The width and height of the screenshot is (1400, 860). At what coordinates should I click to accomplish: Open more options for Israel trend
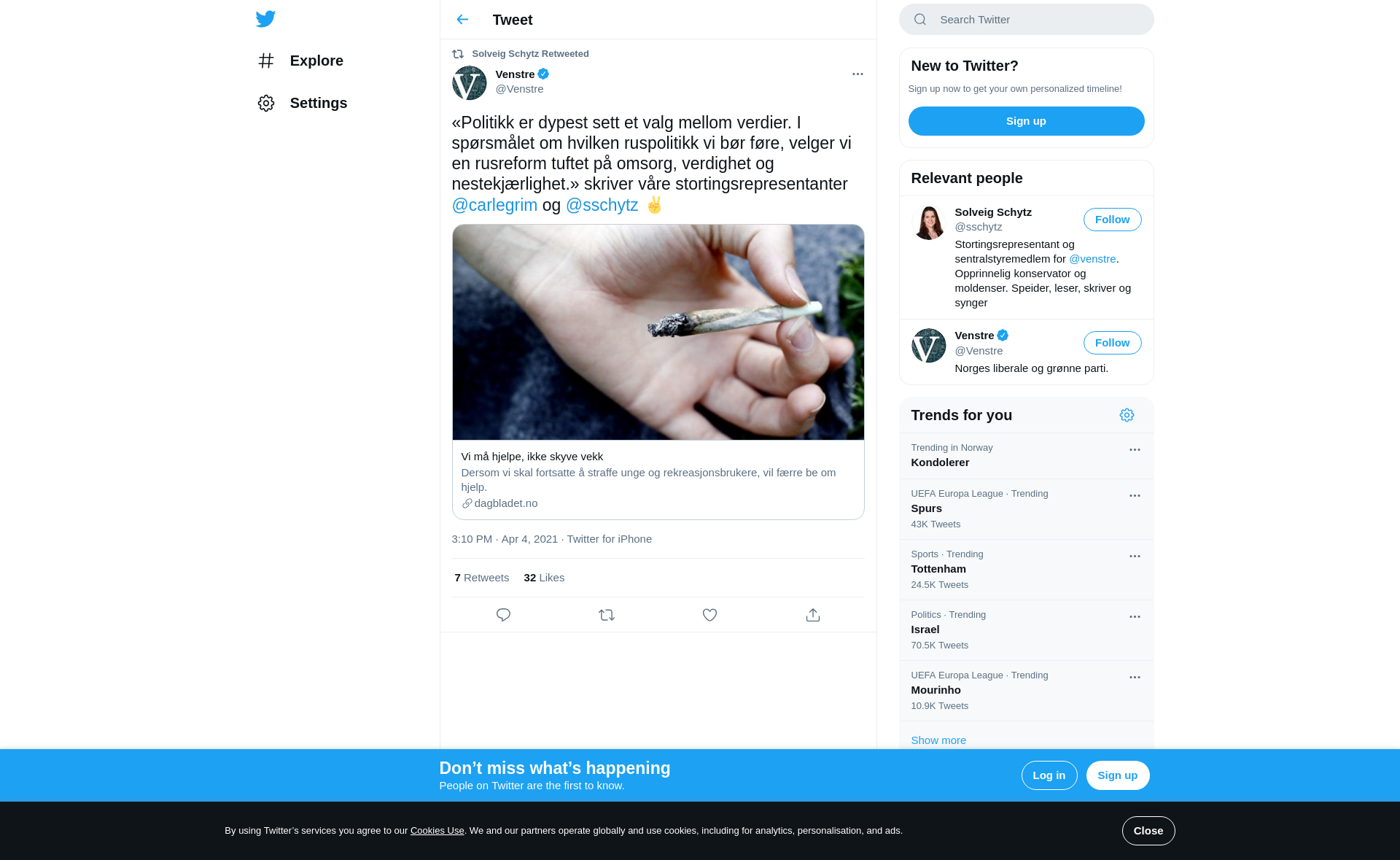tap(1135, 617)
